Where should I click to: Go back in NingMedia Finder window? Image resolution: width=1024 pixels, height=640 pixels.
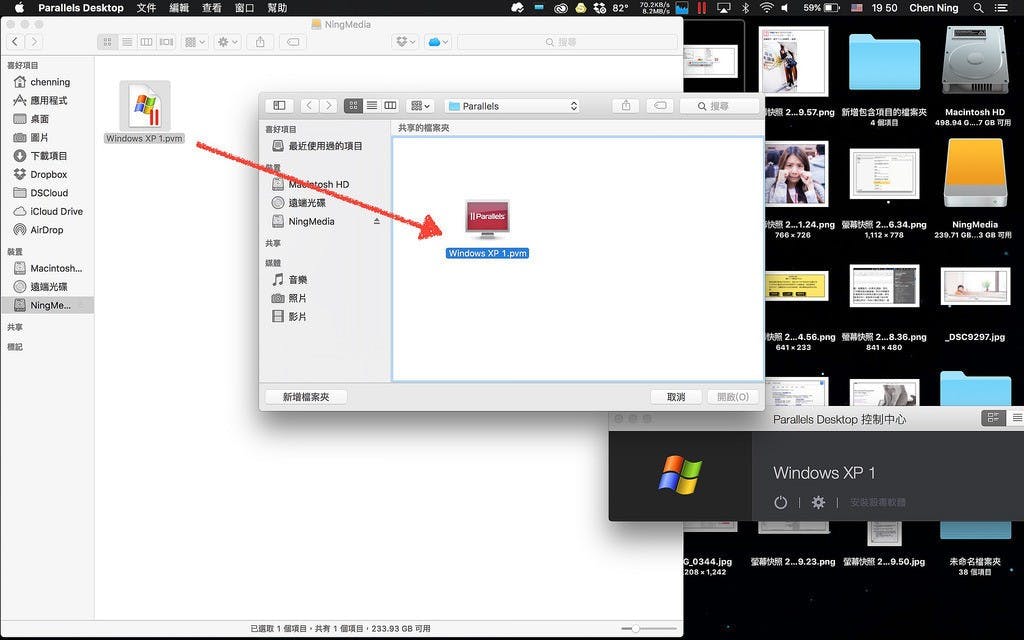click(15, 42)
